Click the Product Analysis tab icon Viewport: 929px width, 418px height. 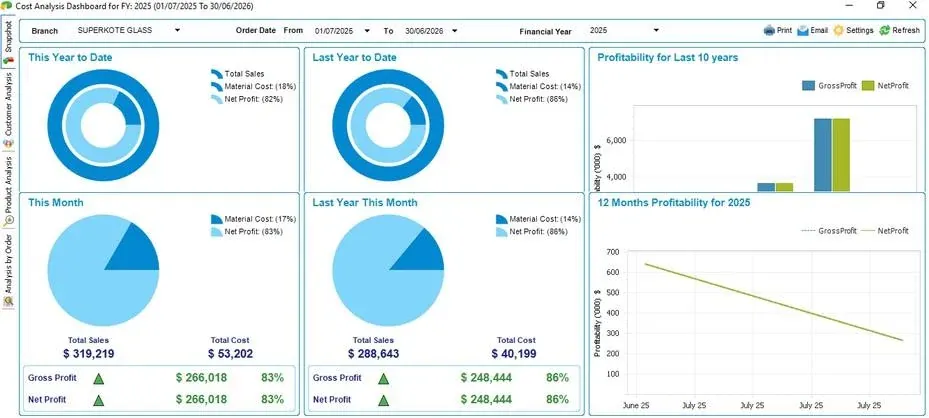tap(9, 221)
